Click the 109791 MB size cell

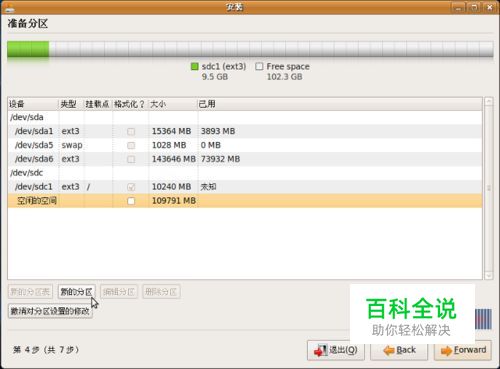(174, 201)
